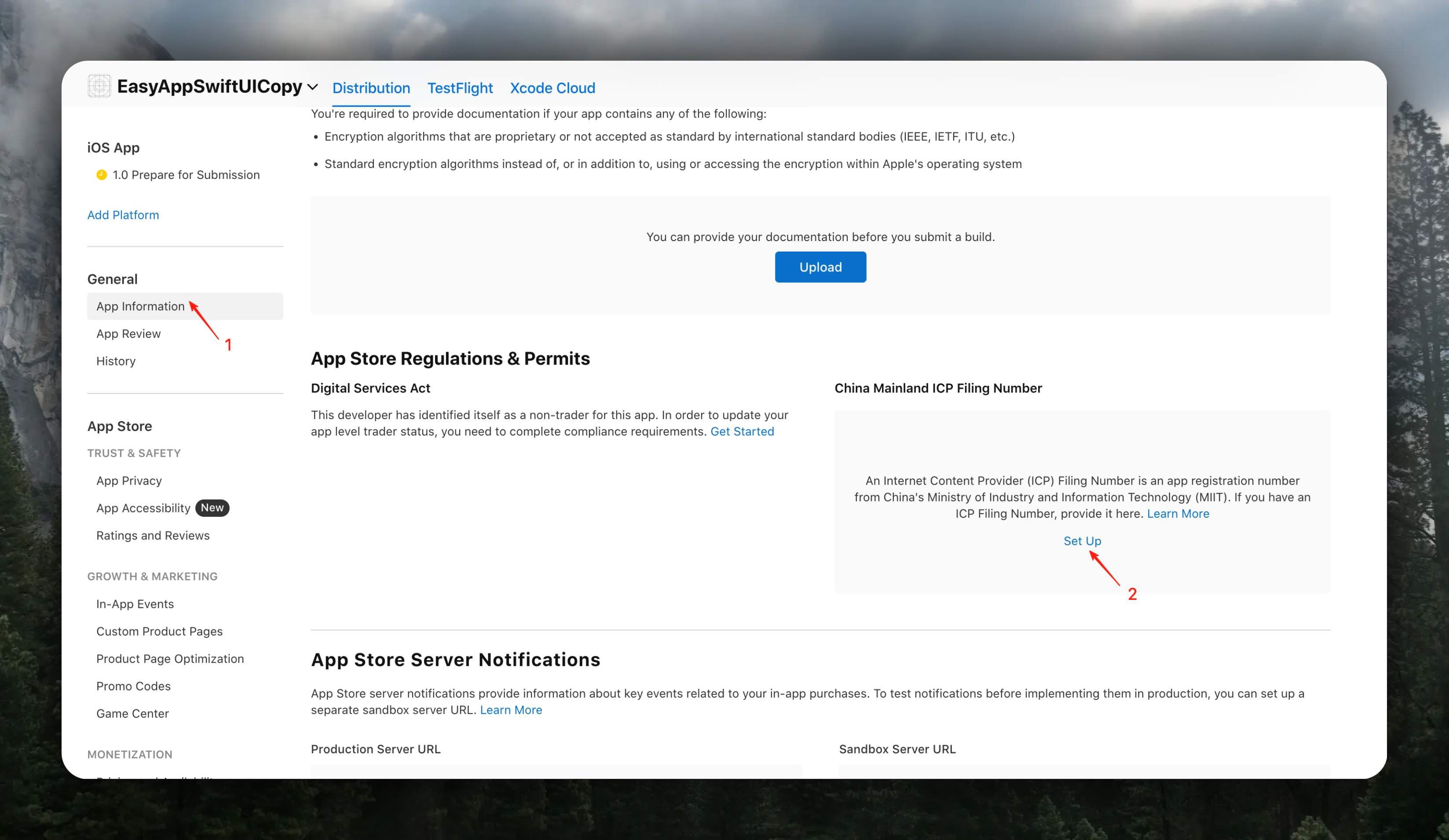Switch to the TestFlight tab
The width and height of the screenshot is (1449, 840).
[459, 88]
